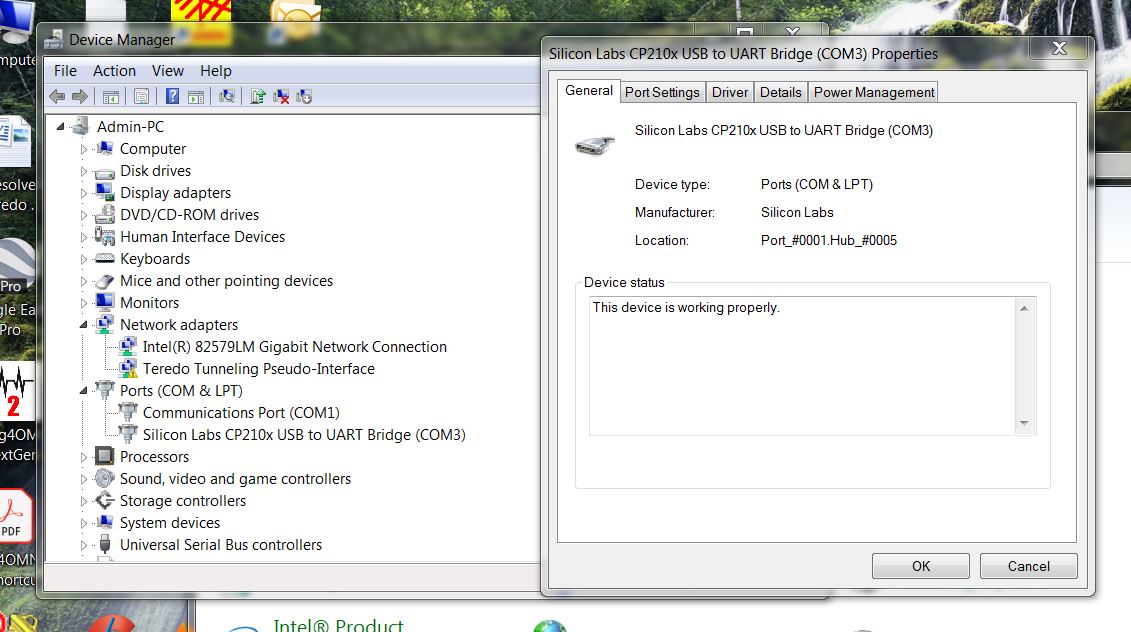Click the Human Interface Devices category icon

(x=105, y=237)
